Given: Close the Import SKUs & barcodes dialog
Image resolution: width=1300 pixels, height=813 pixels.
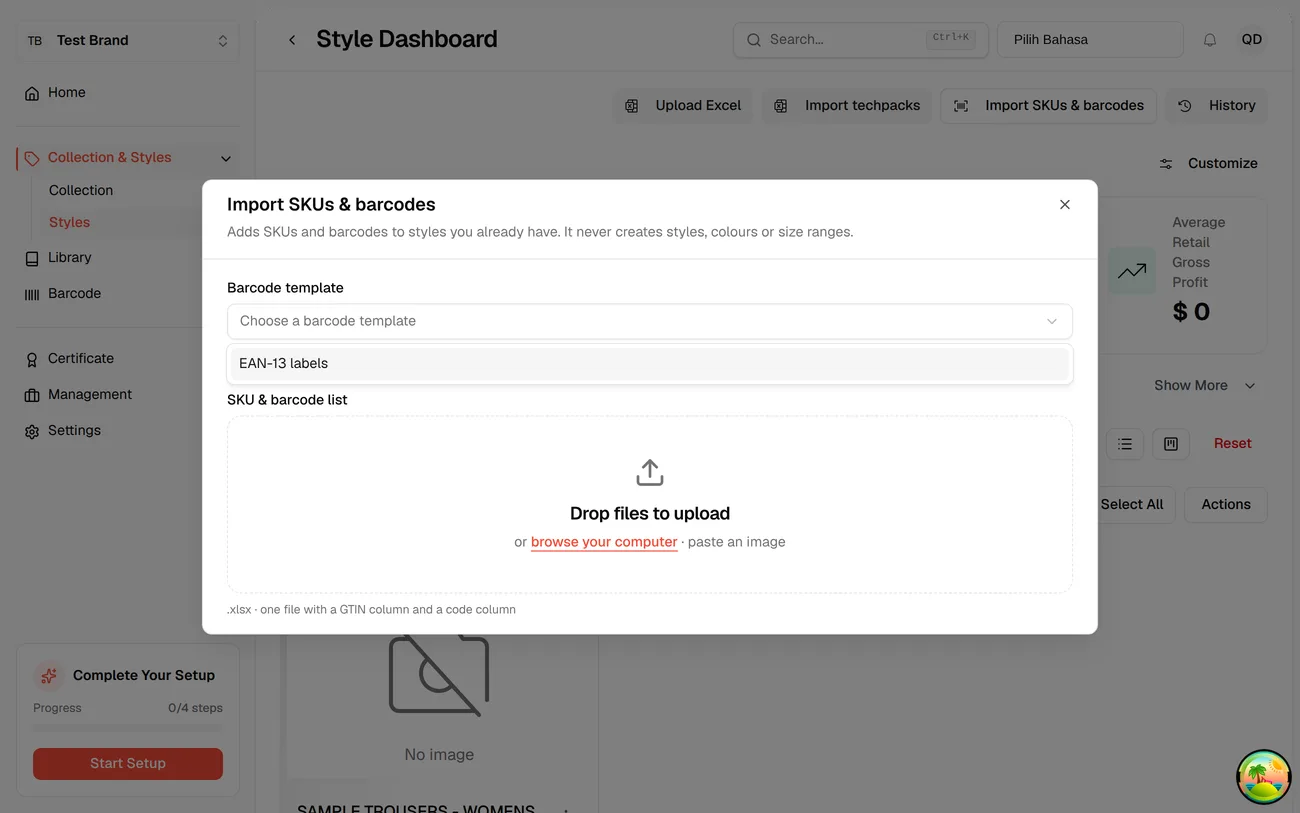Looking at the screenshot, I should click(1065, 205).
